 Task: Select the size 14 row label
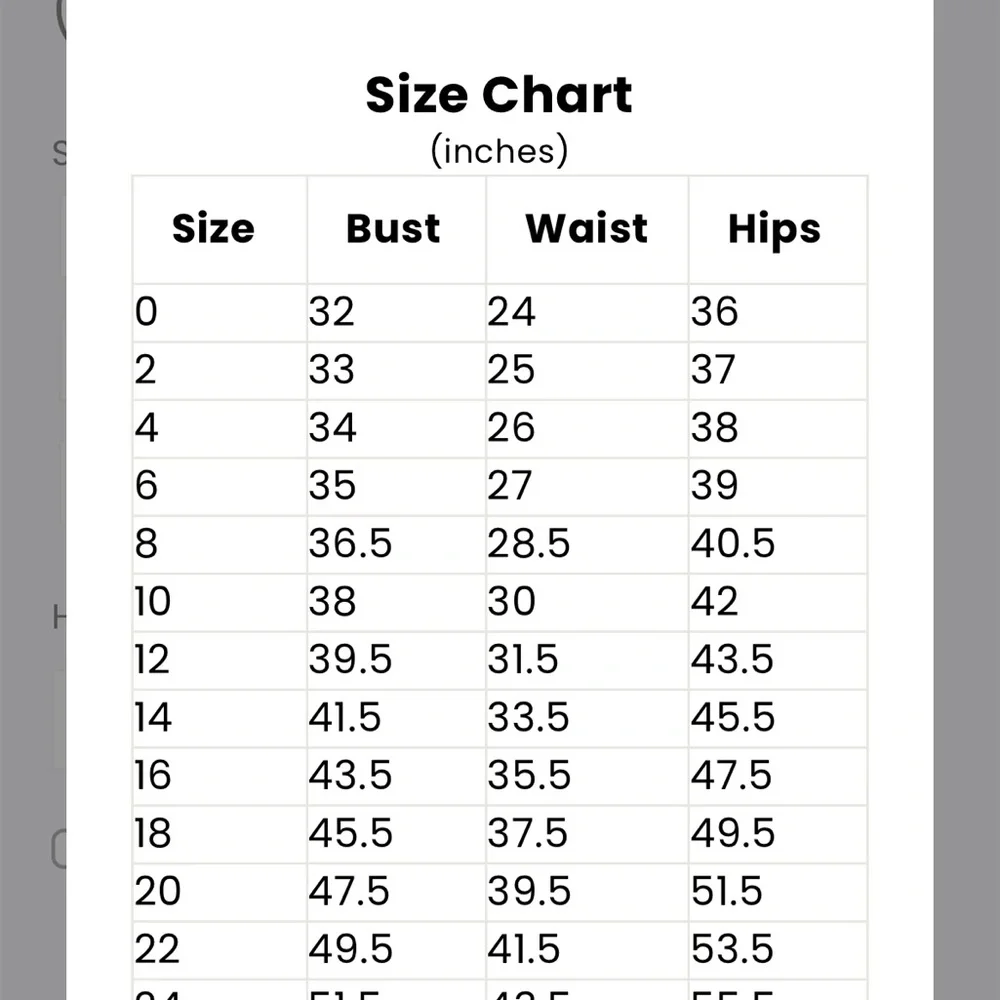point(153,717)
